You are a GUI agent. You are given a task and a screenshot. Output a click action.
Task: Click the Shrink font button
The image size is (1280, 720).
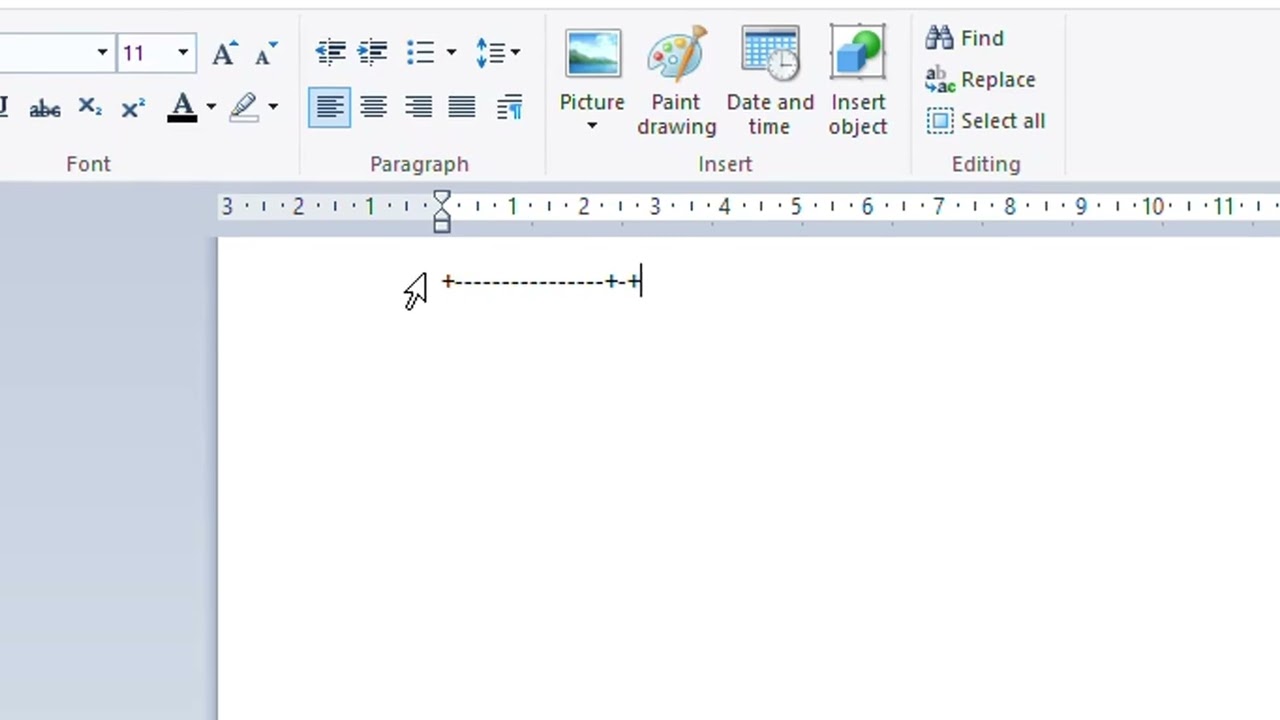click(265, 53)
